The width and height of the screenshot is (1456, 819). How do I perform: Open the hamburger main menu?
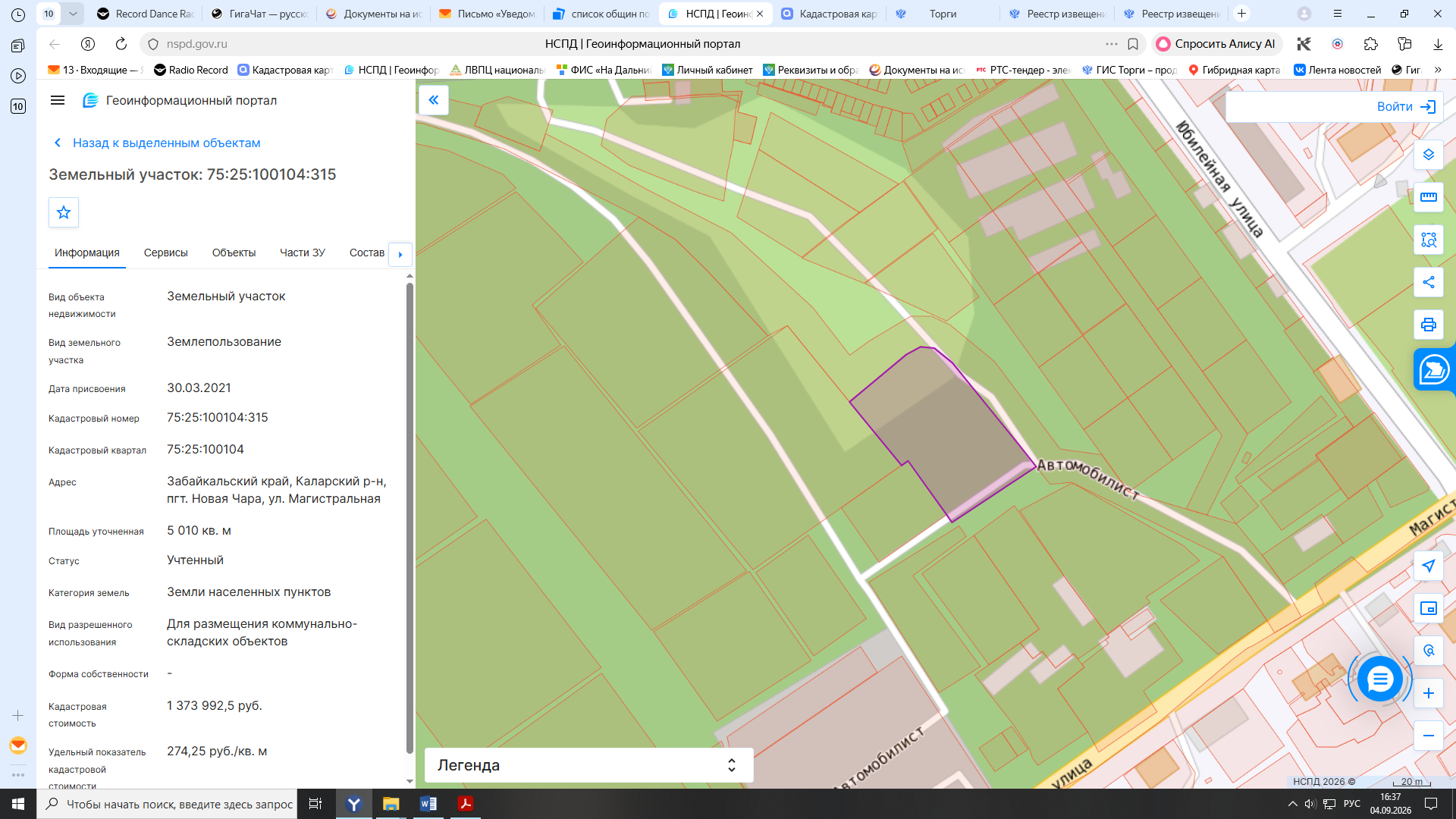click(x=58, y=100)
